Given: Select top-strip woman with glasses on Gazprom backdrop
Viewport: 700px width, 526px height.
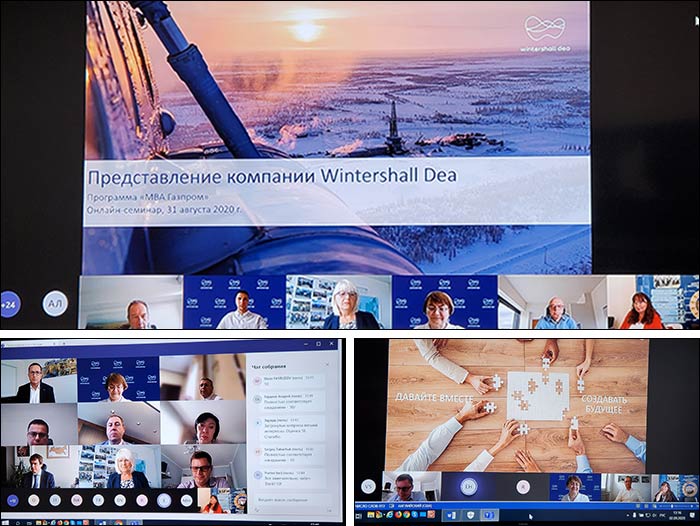Looking at the screenshot, I should coord(445,302).
